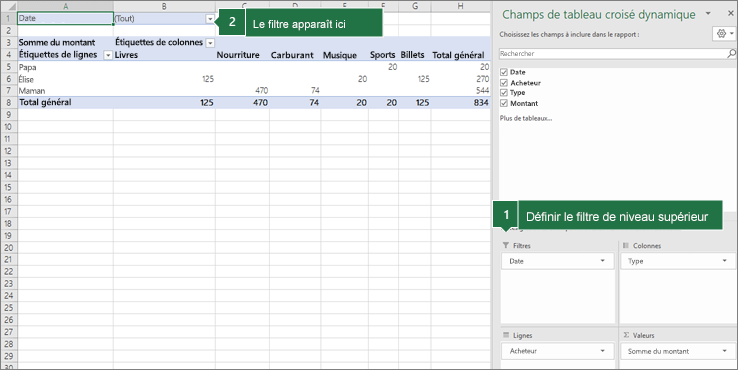Open Acheteur dropdown in Lignes area
738x370 pixels.
pos(602,351)
